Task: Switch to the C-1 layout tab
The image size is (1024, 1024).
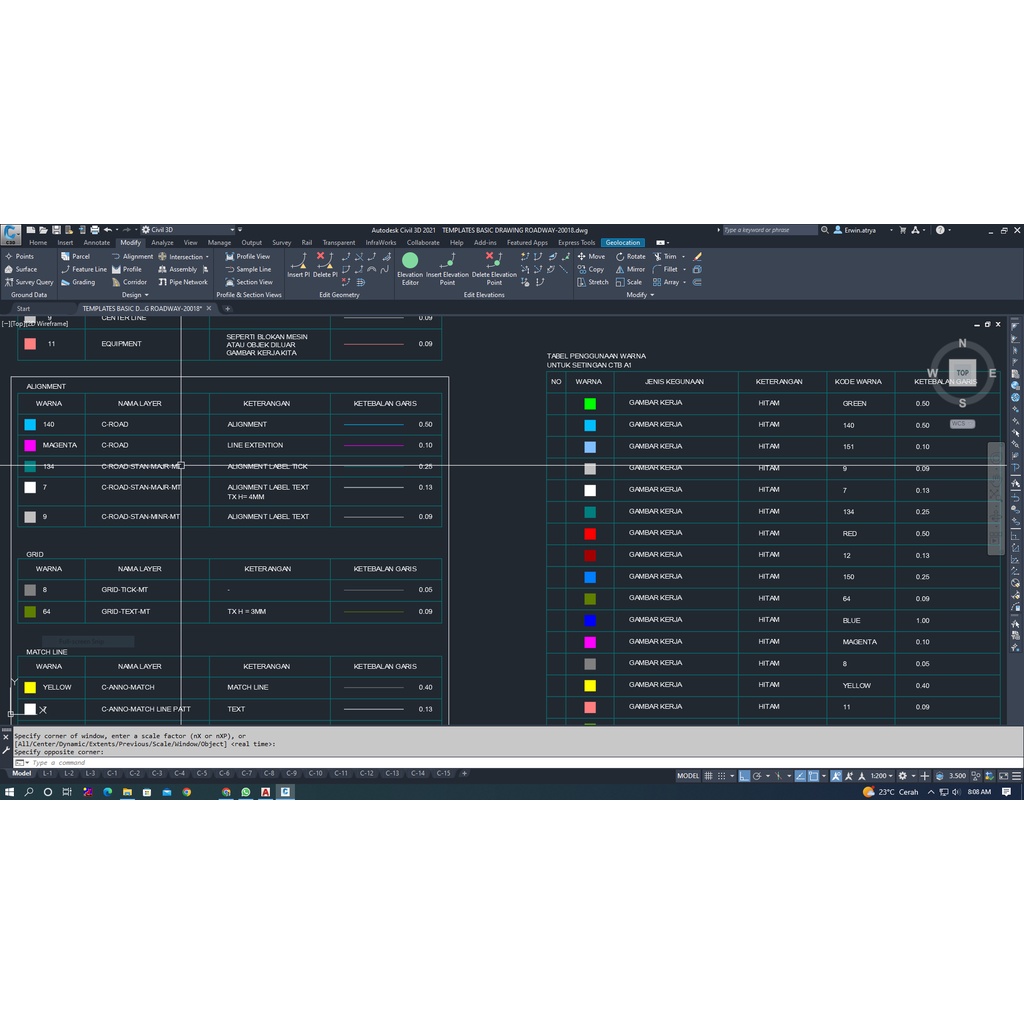Action: pyautogui.click(x=112, y=773)
